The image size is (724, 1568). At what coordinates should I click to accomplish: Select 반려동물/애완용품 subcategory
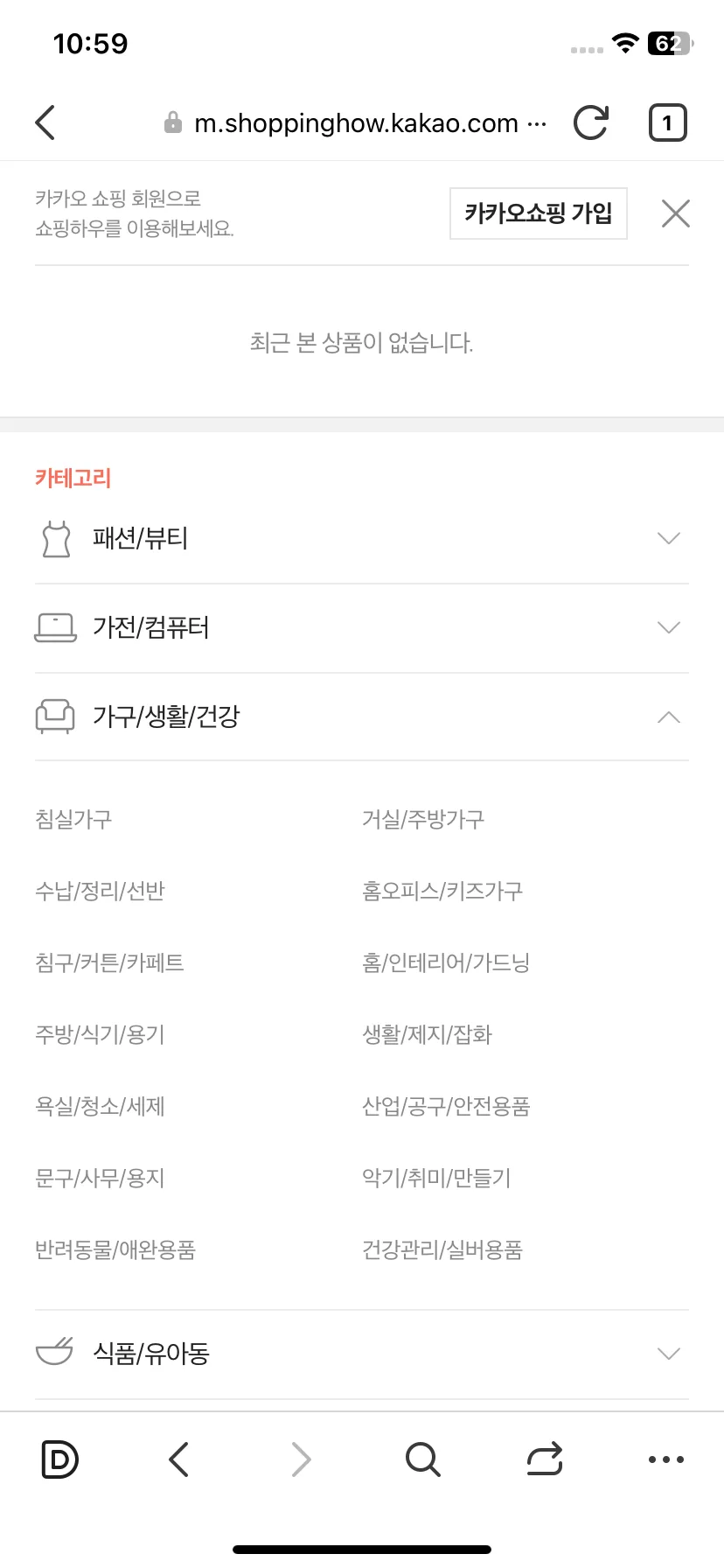click(x=115, y=1249)
